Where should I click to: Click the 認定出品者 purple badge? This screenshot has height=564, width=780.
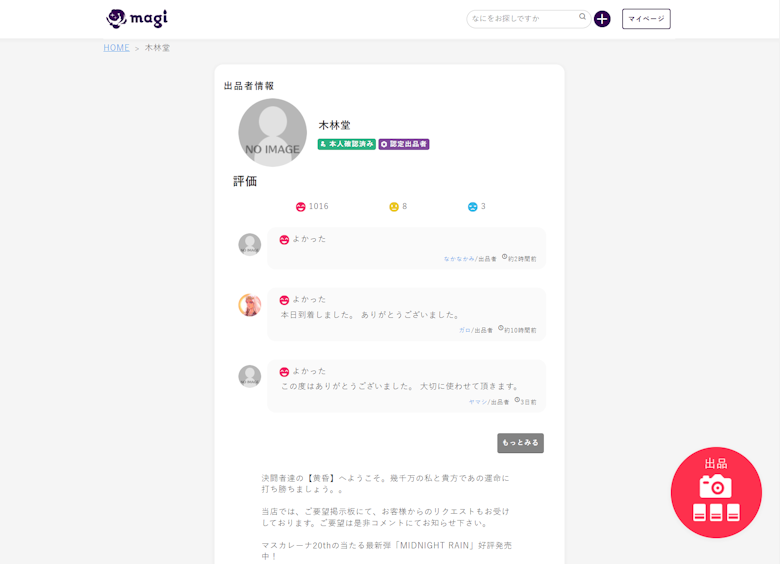coord(404,144)
